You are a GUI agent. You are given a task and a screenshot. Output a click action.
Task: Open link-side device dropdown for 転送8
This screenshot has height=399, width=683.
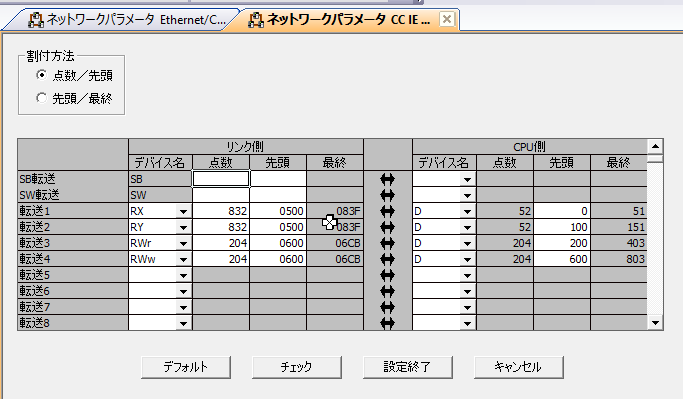tap(183, 323)
